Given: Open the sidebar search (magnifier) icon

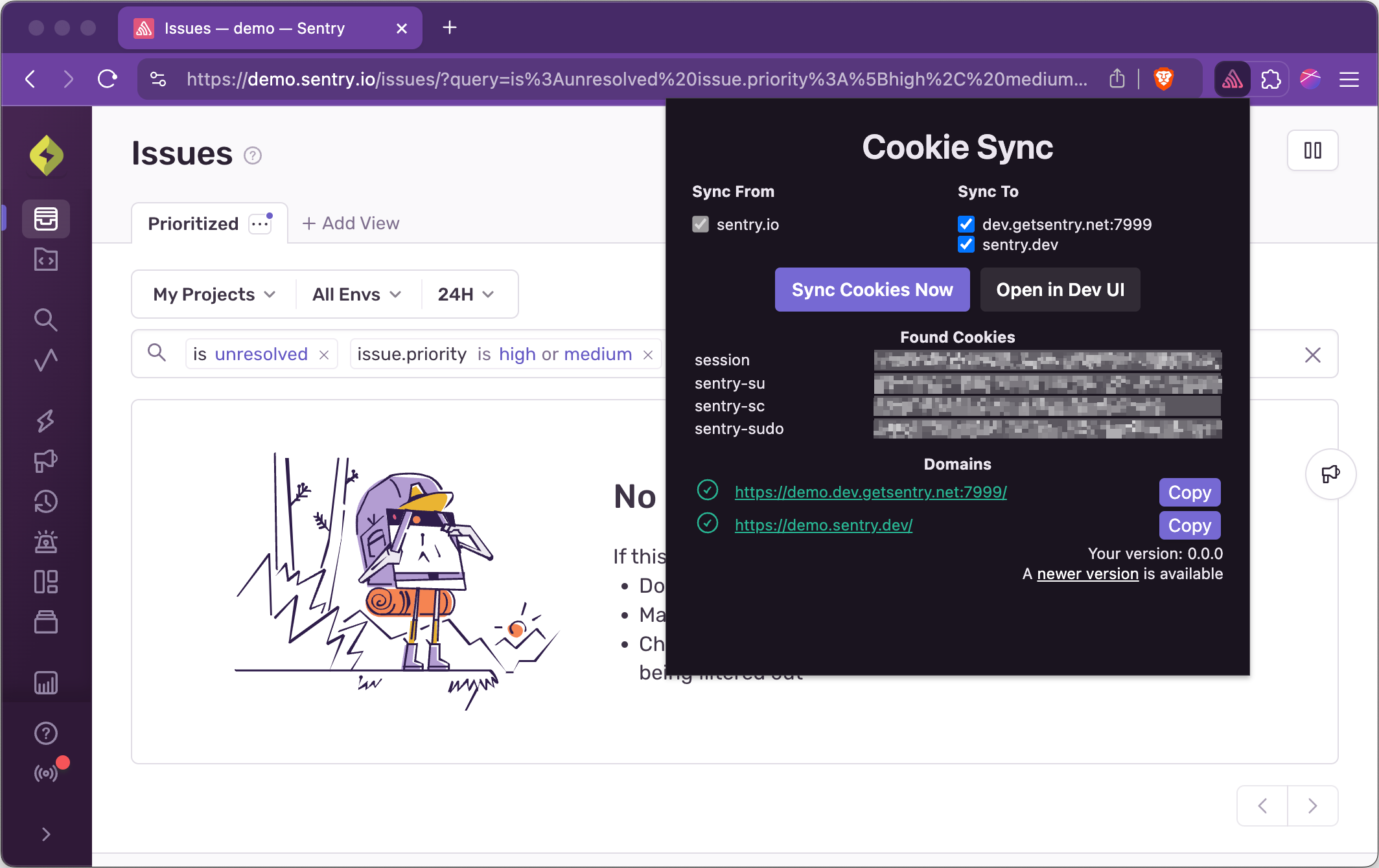Looking at the screenshot, I should (x=45, y=319).
